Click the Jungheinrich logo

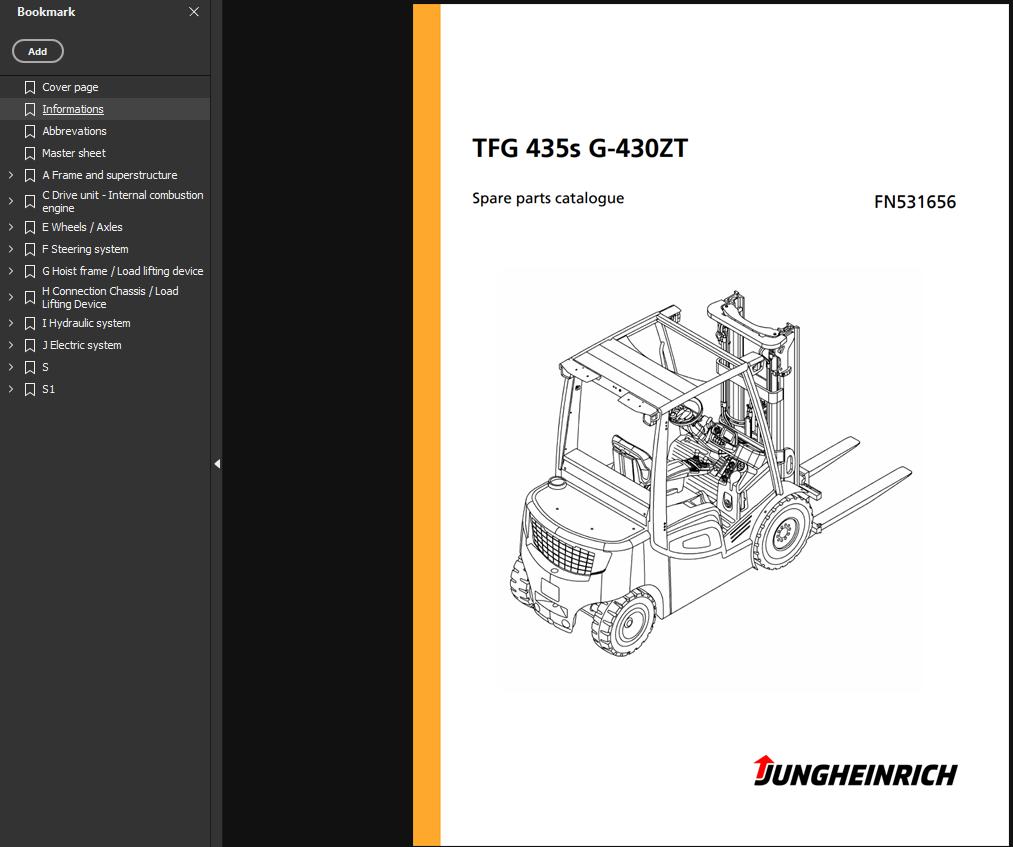coord(855,771)
